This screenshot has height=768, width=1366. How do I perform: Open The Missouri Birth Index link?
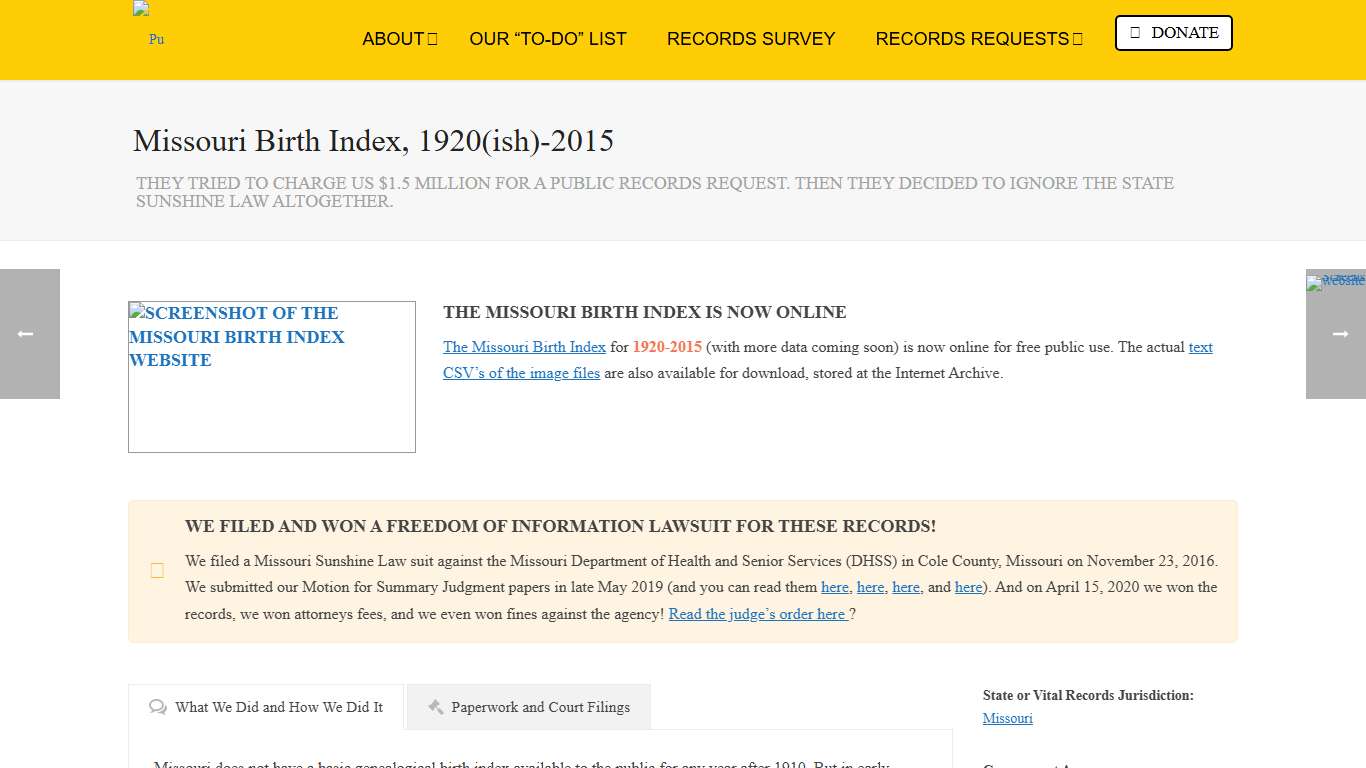click(x=524, y=347)
